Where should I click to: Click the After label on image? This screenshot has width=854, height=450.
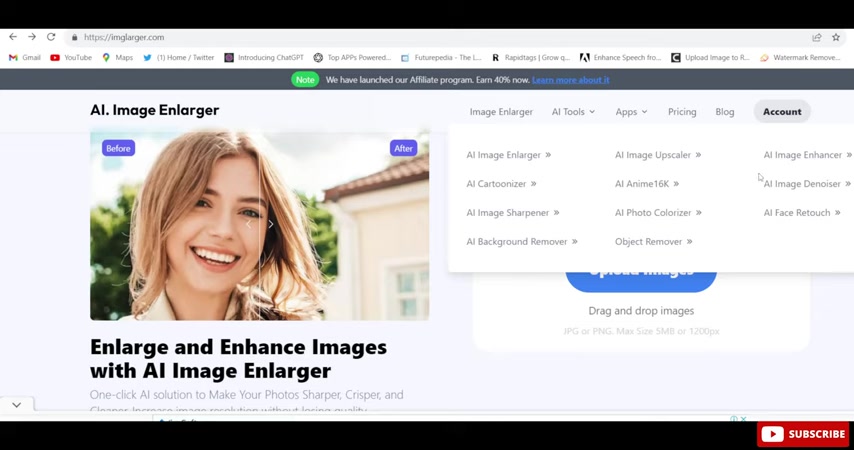tap(403, 148)
